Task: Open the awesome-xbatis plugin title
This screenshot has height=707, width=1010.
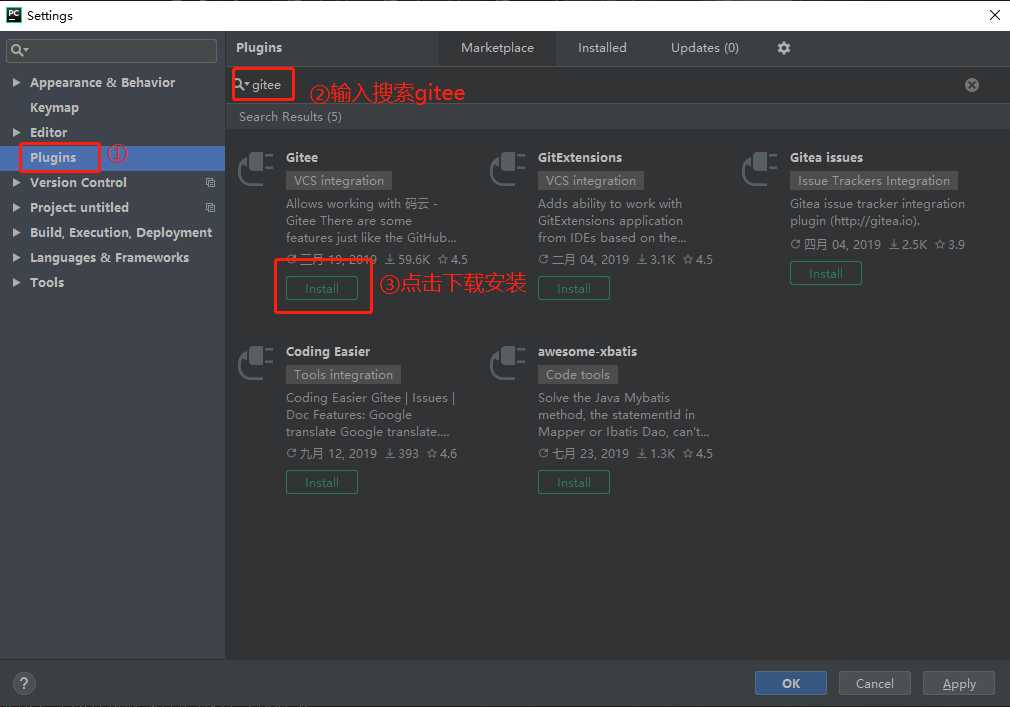Action: click(587, 352)
